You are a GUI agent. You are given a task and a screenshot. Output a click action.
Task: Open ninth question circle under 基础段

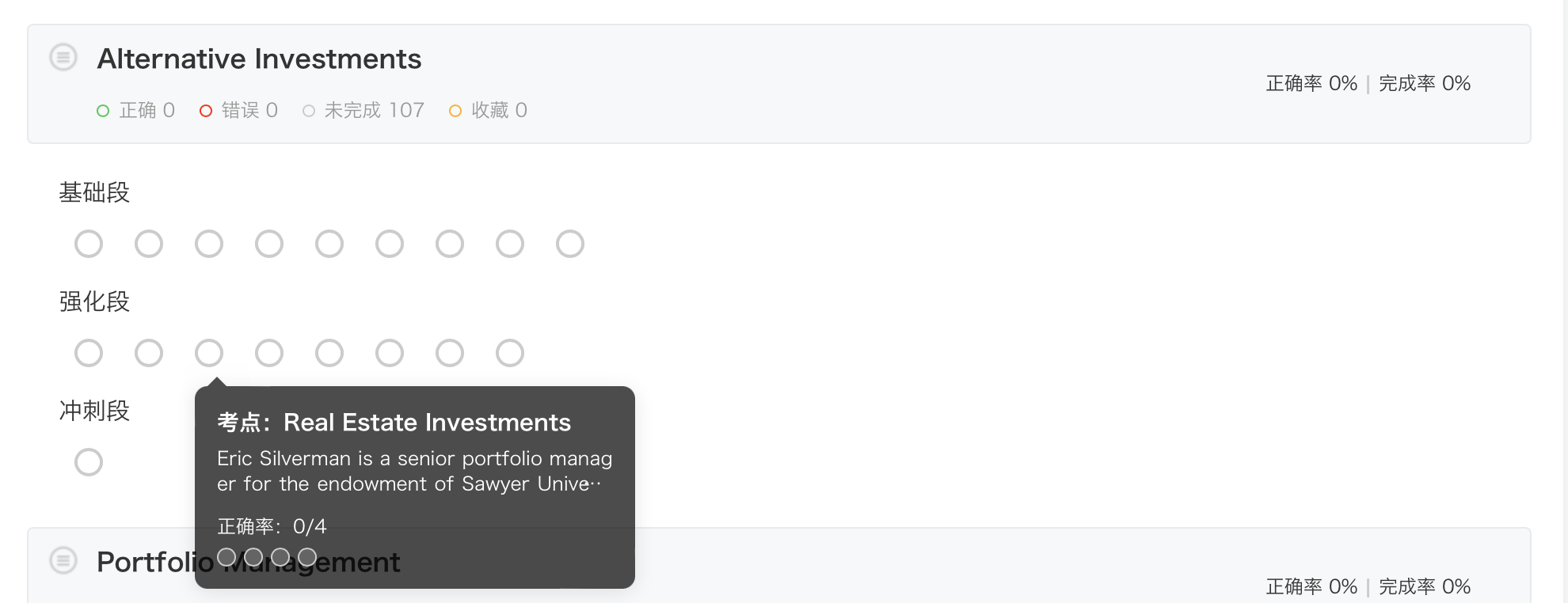tap(570, 244)
